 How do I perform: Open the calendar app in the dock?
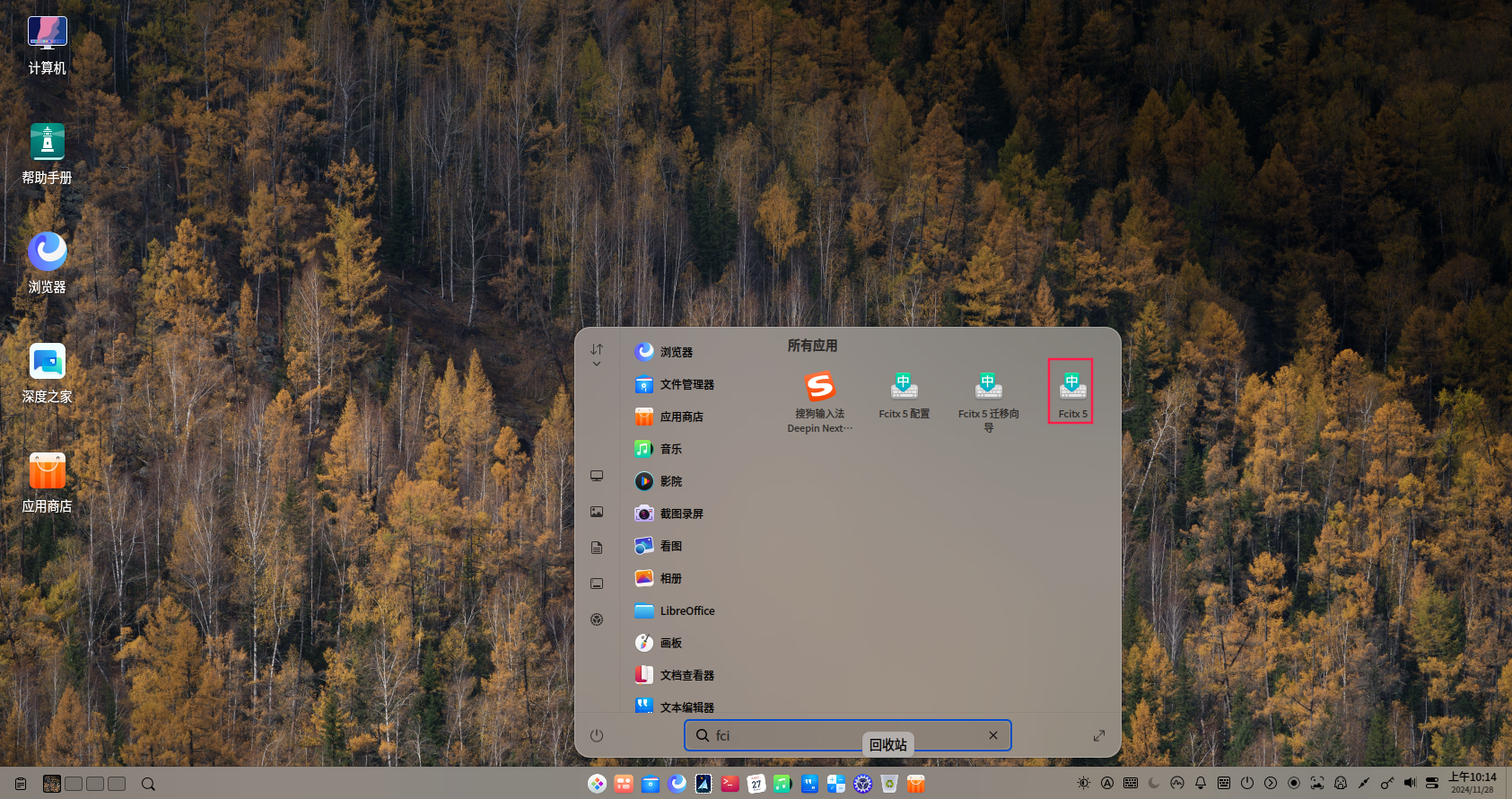click(x=756, y=784)
